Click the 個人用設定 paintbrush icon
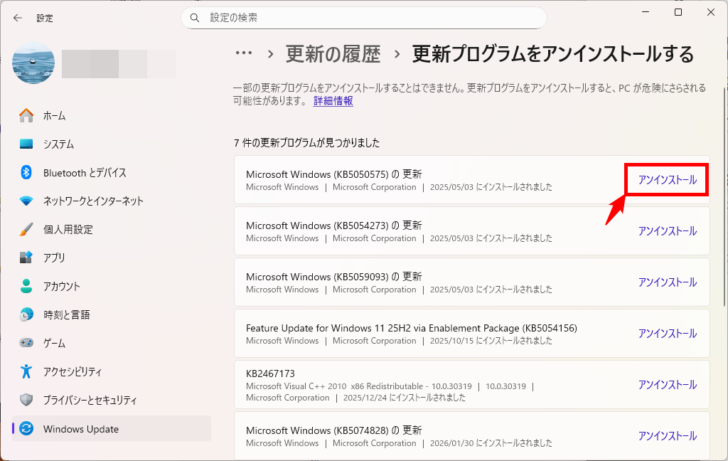Viewport: 728px width, 461px height. point(26,229)
